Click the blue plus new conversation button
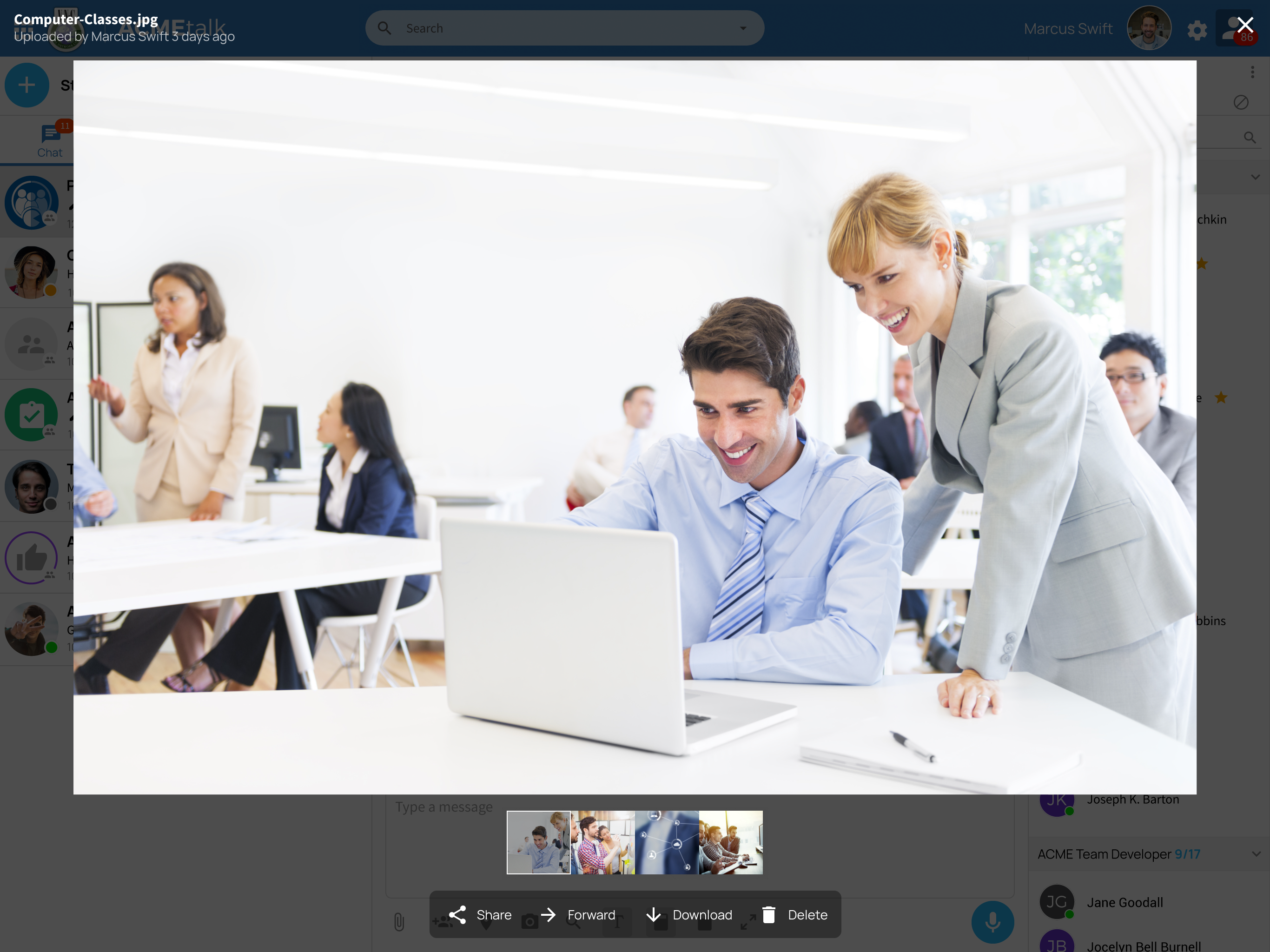1270x952 pixels. coord(26,86)
